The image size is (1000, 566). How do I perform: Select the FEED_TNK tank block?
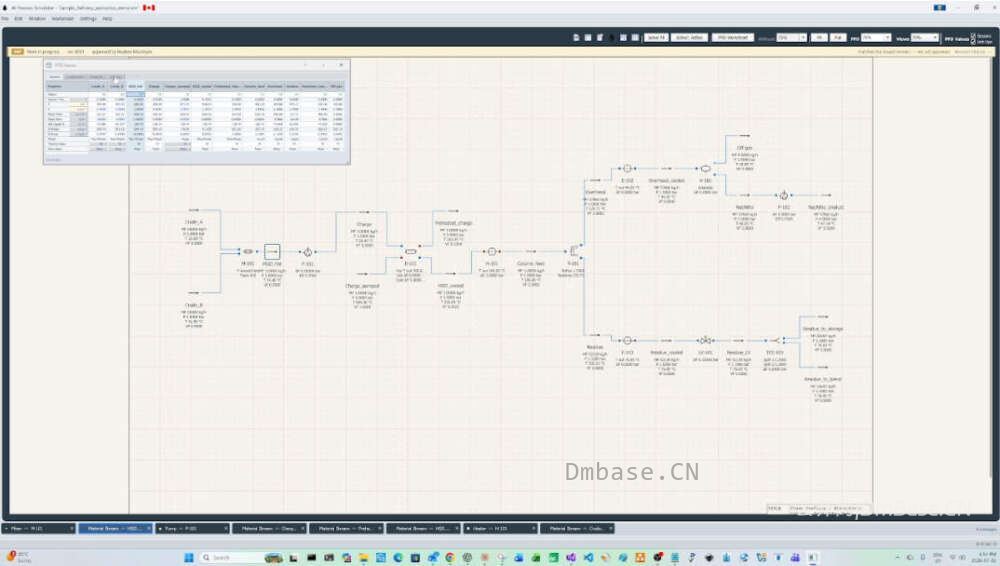[x=272, y=251]
